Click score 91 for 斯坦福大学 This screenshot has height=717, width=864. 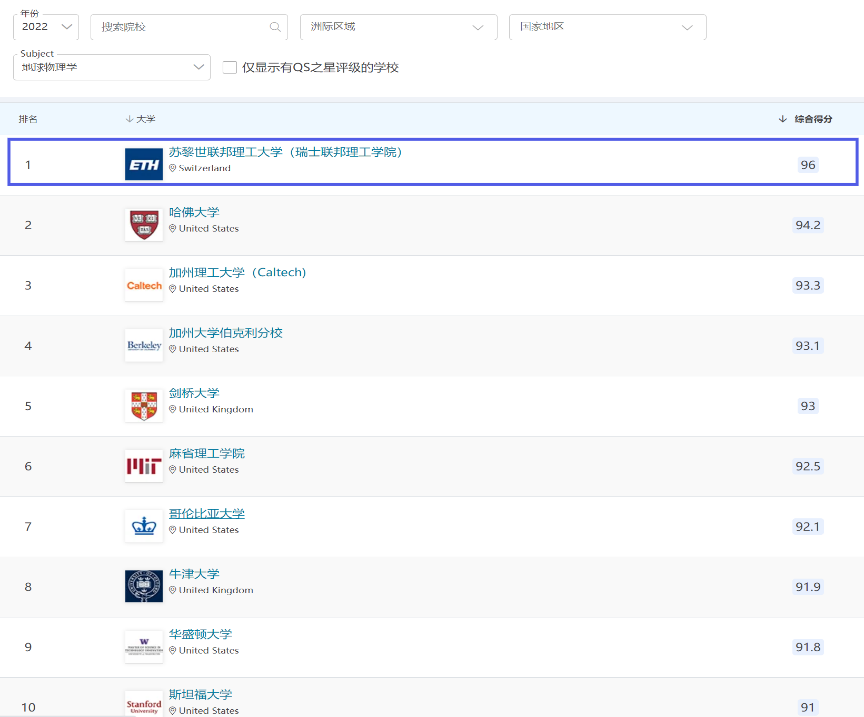(808, 707)
